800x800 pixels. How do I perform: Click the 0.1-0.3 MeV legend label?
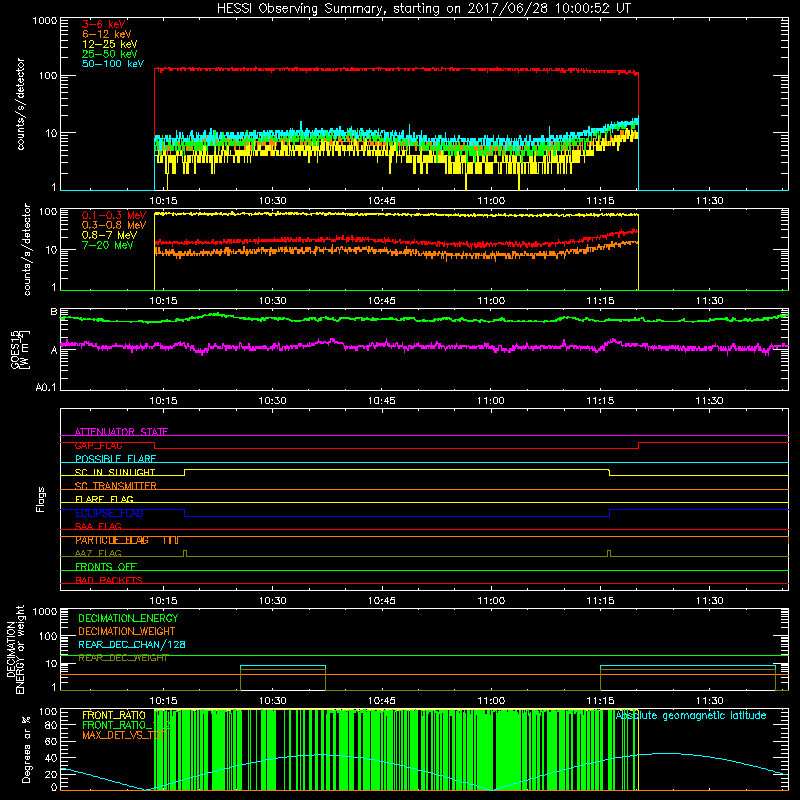coord(114,215)
